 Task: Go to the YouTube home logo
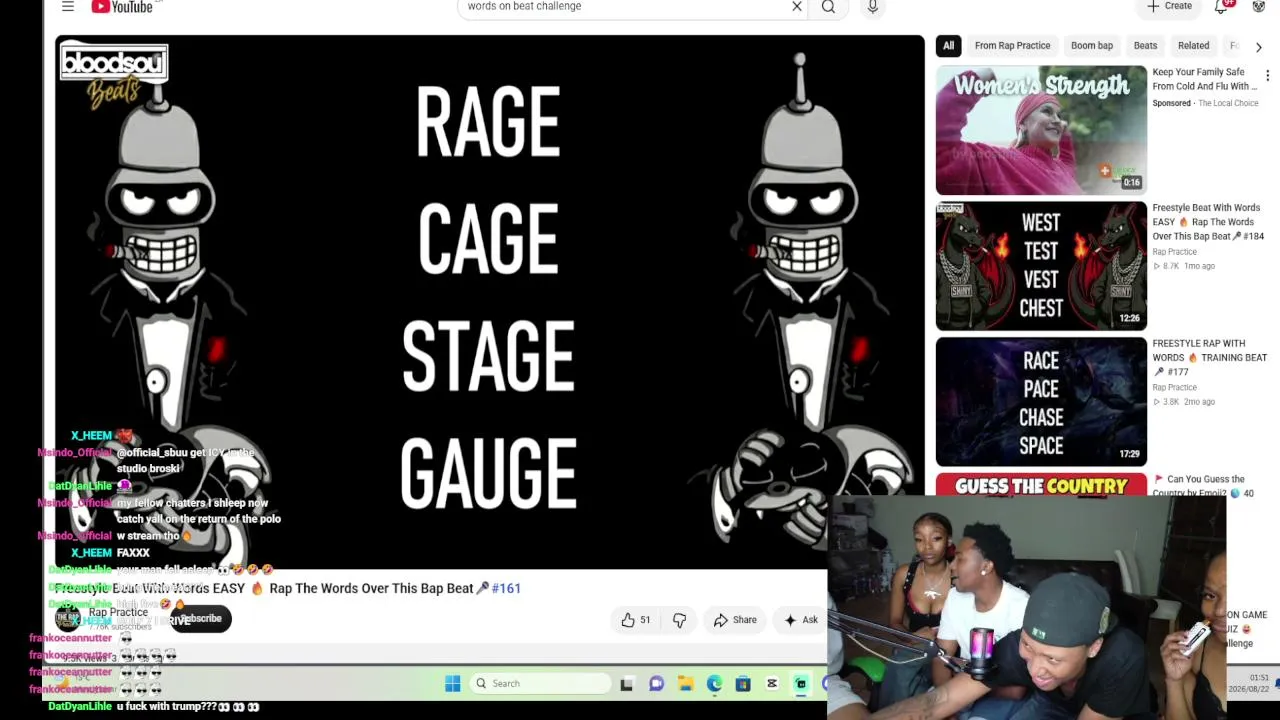pyautogui.click(x=122, y=7)
